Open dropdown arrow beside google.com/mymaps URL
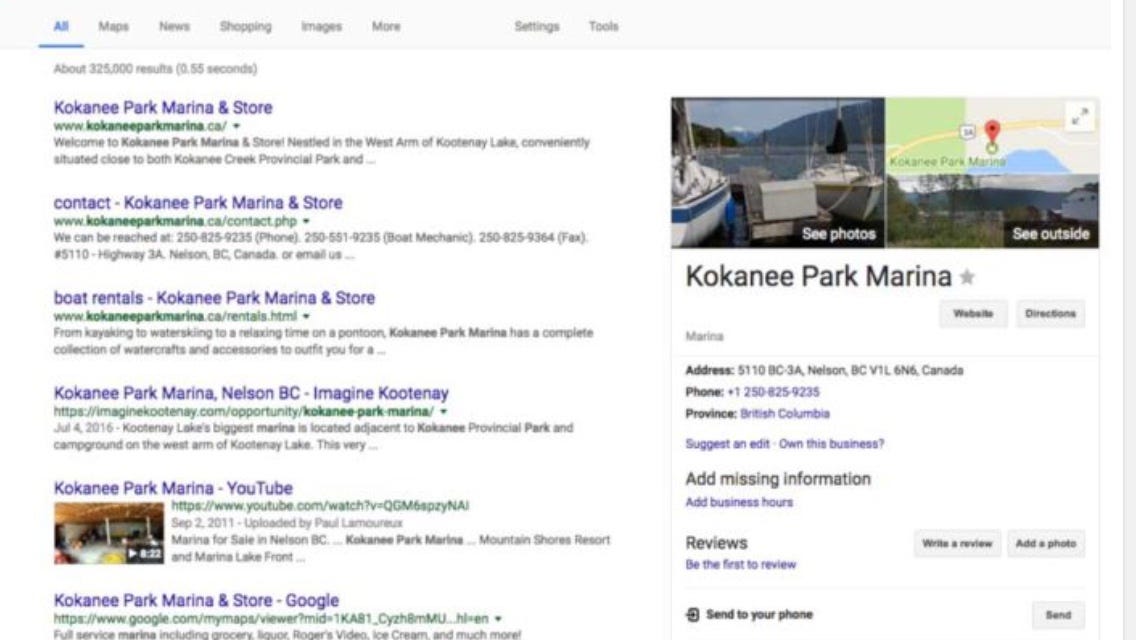 point(498,619)
